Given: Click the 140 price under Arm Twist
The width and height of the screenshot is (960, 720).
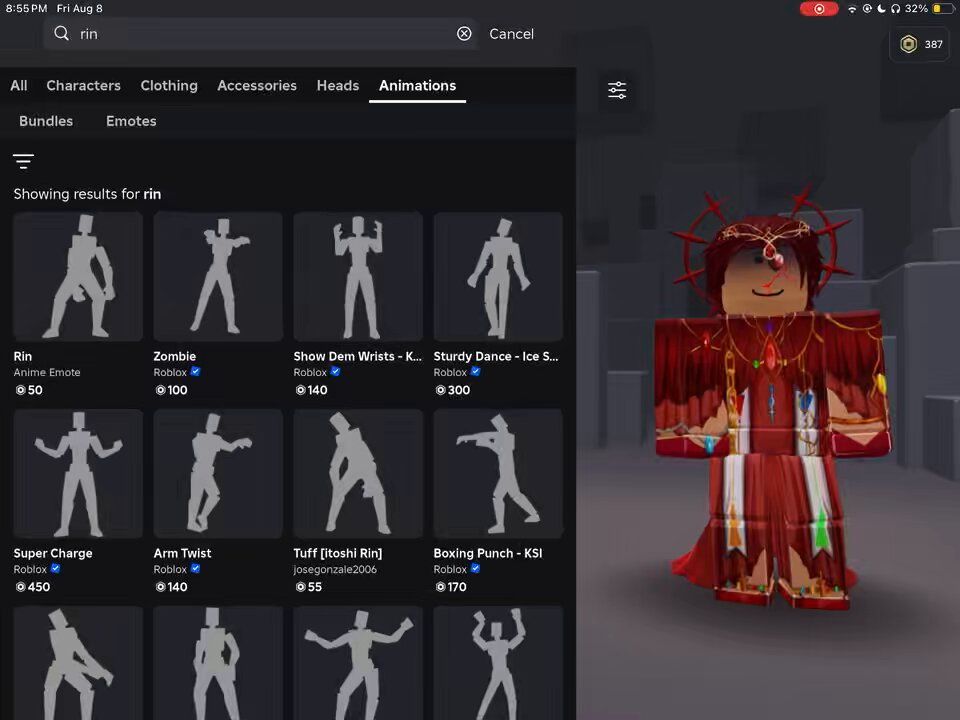Looking at the screenshot, I should [x=171, y=587].
